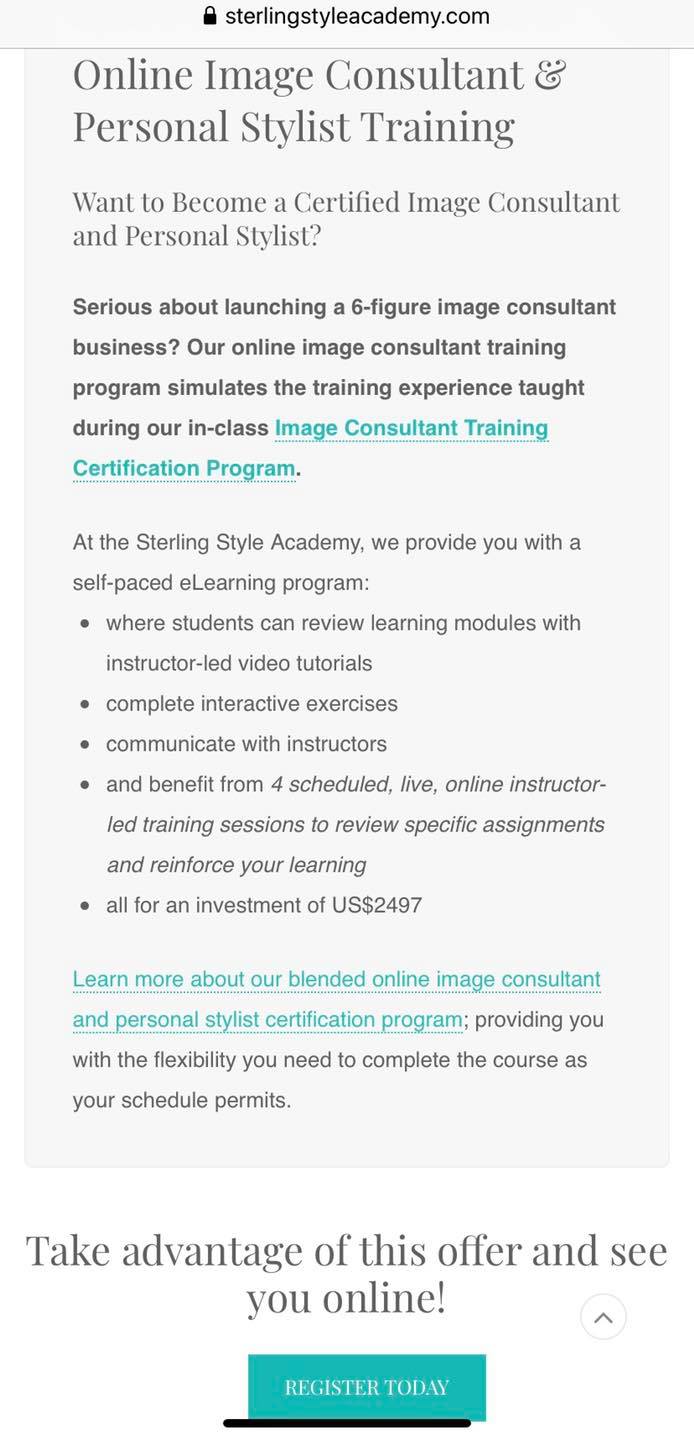
Task: Tap the 'Want to Become a Certified' subheading
Action: (346, 218)
